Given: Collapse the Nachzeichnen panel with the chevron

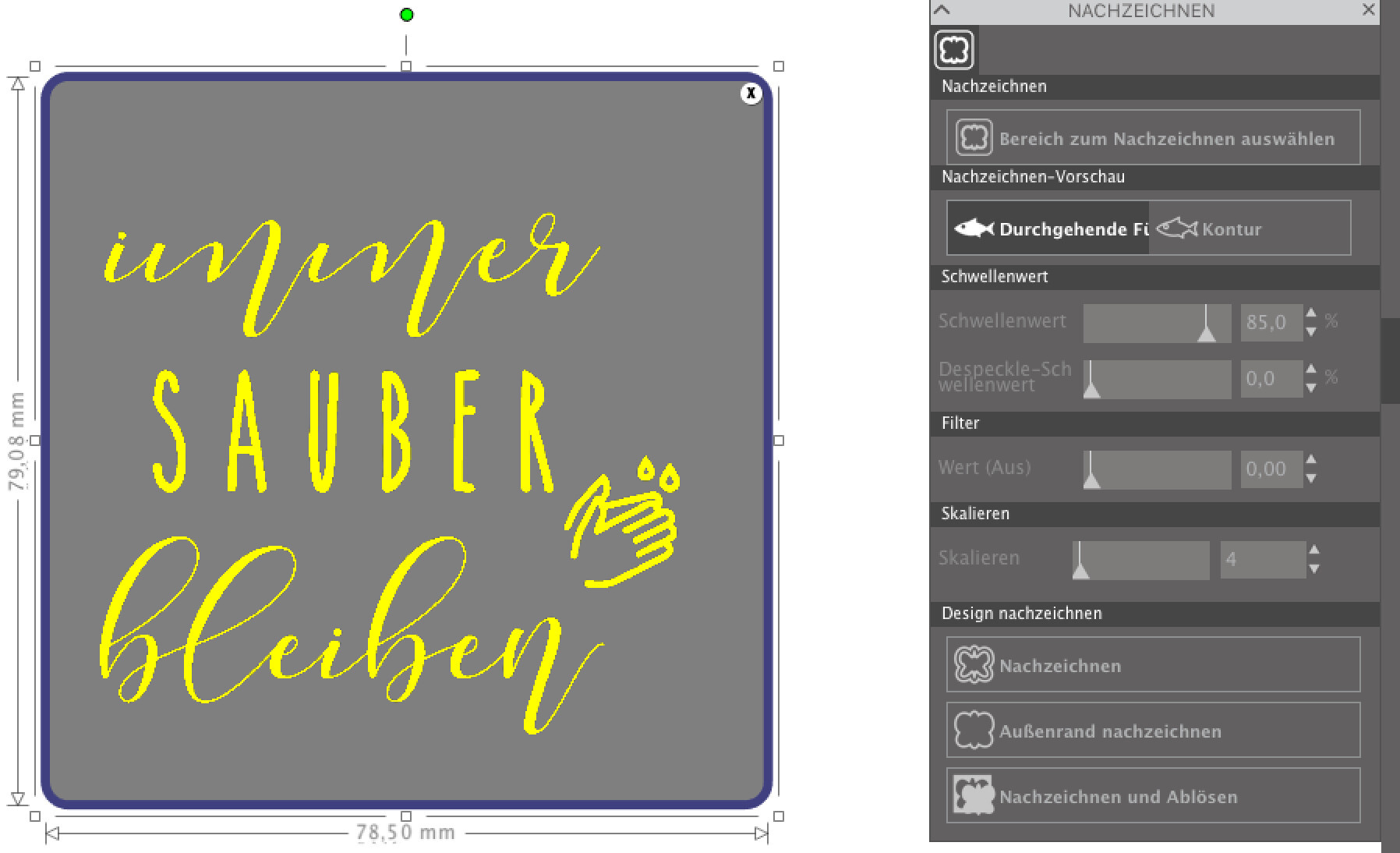Looking at the screenshot, I should [x=942, y=10].
